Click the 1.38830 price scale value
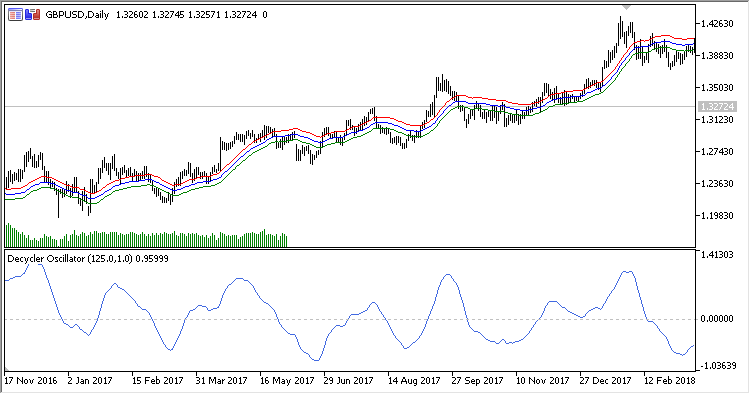 (717, 55)
